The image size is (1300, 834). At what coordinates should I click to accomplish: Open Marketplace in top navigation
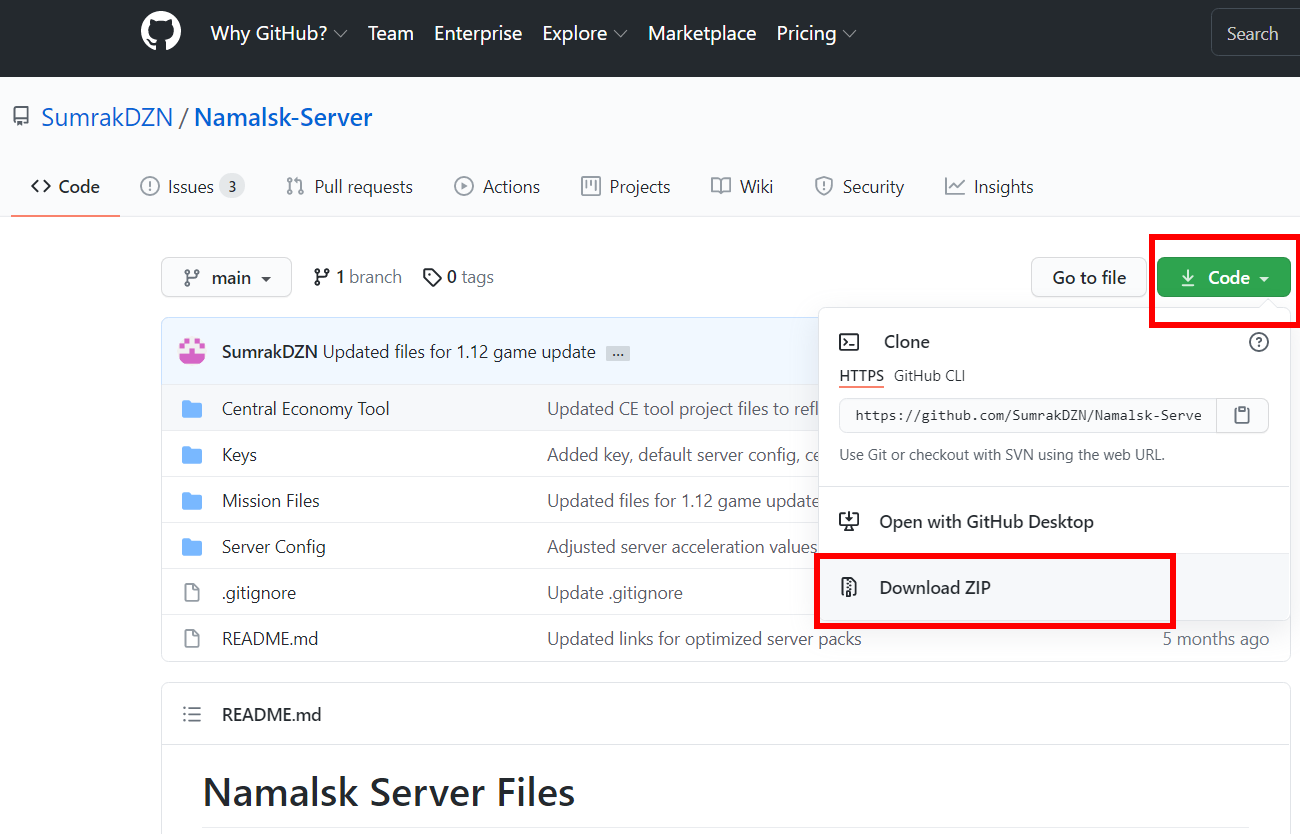pos(702,33)
